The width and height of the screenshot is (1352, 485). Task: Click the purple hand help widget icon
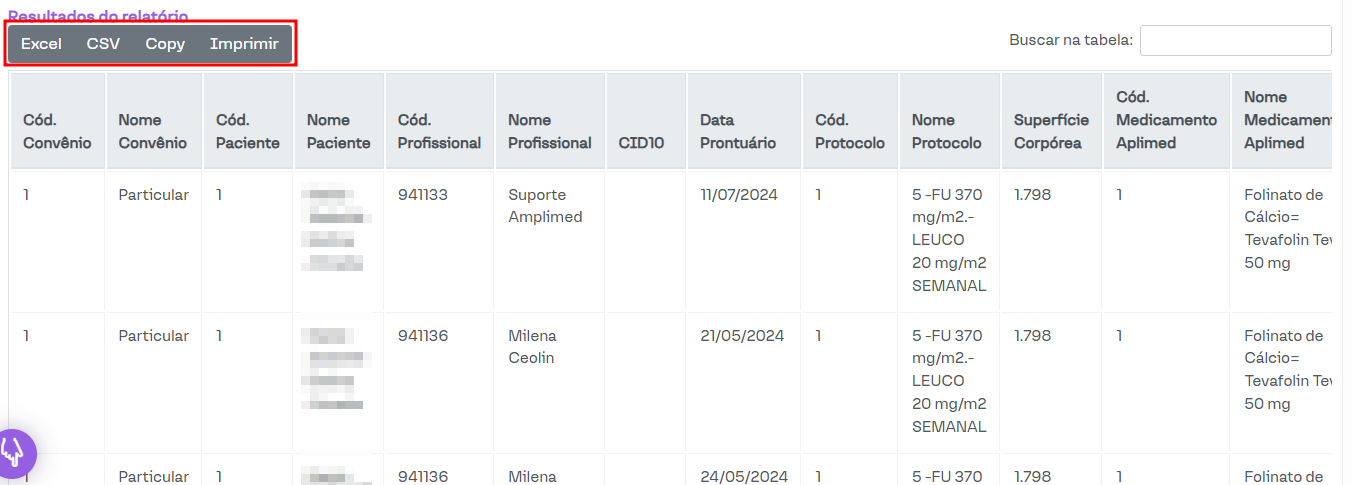pyautogui.click(x=14, y=453)
